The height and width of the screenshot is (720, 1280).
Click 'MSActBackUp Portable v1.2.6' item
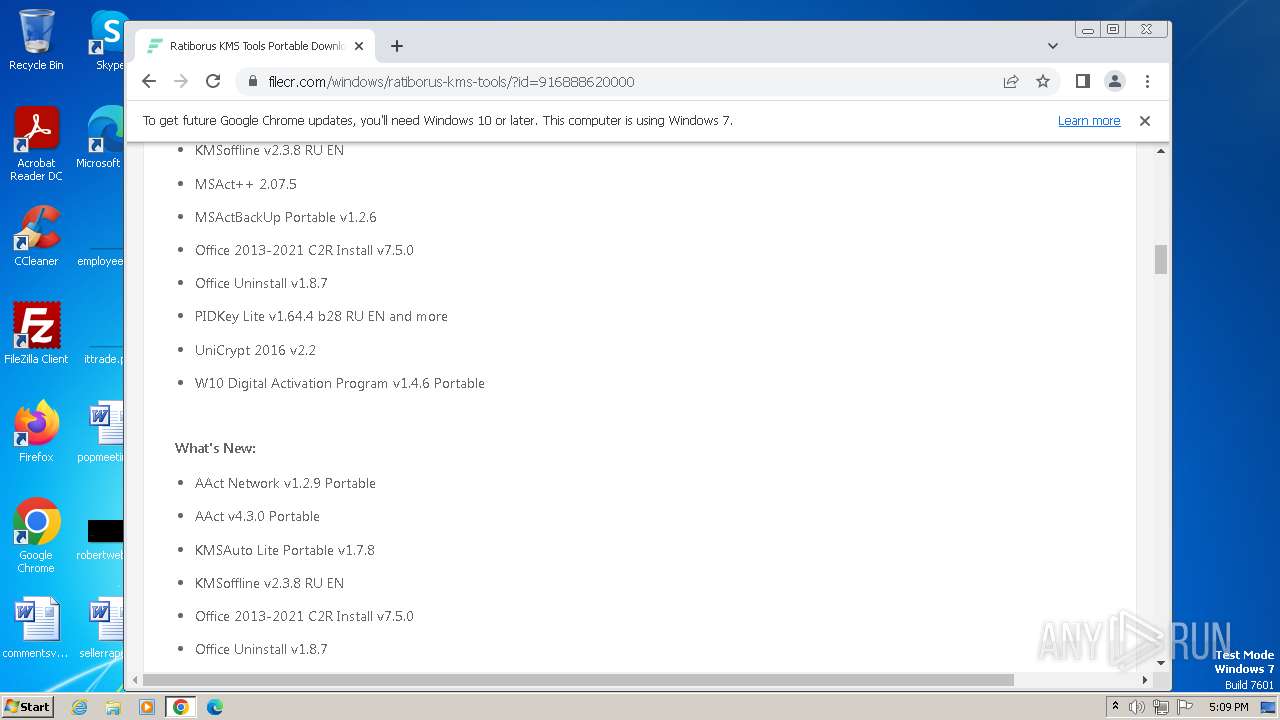coord(286,217)
